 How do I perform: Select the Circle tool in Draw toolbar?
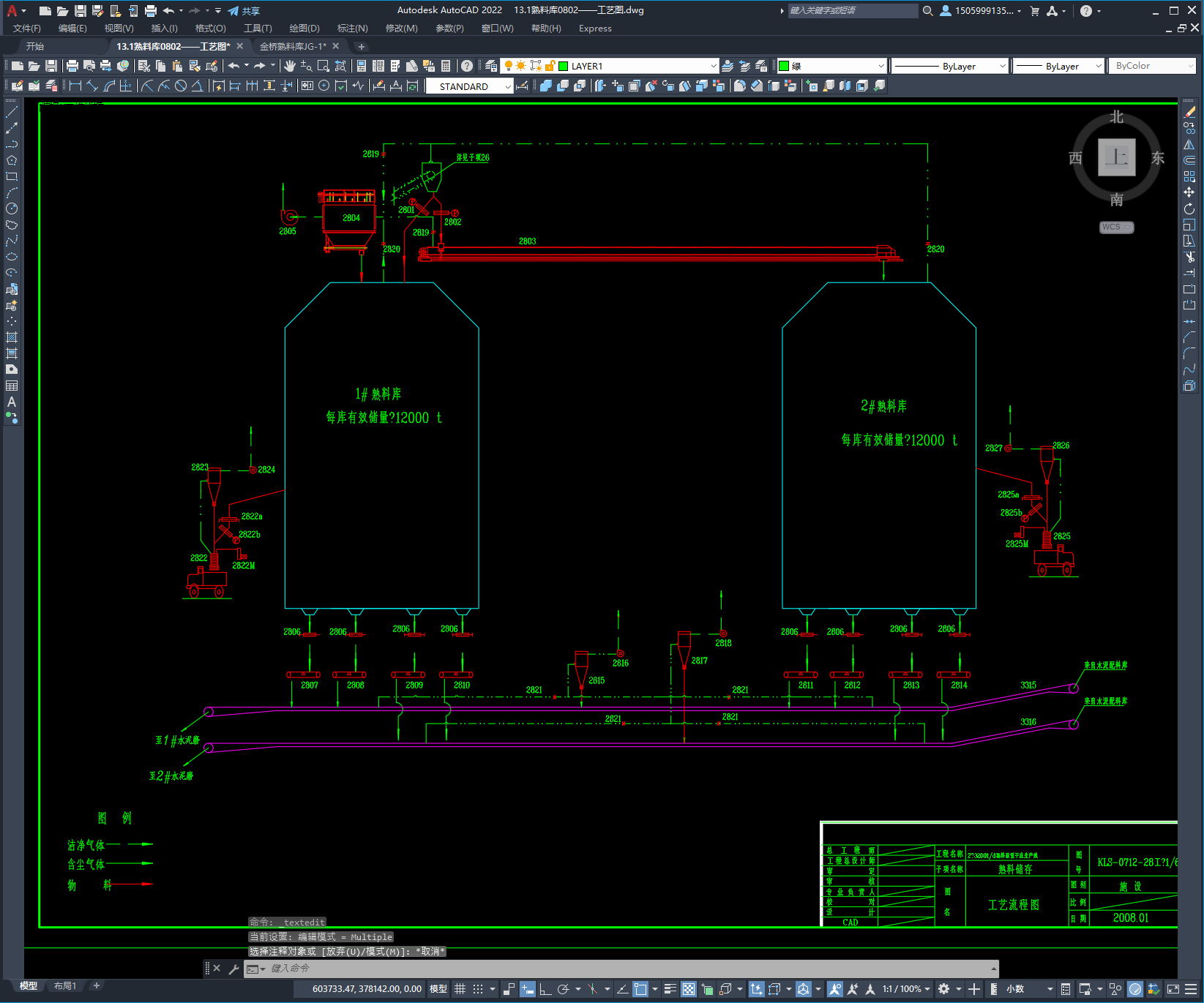(x=12, y=209)
